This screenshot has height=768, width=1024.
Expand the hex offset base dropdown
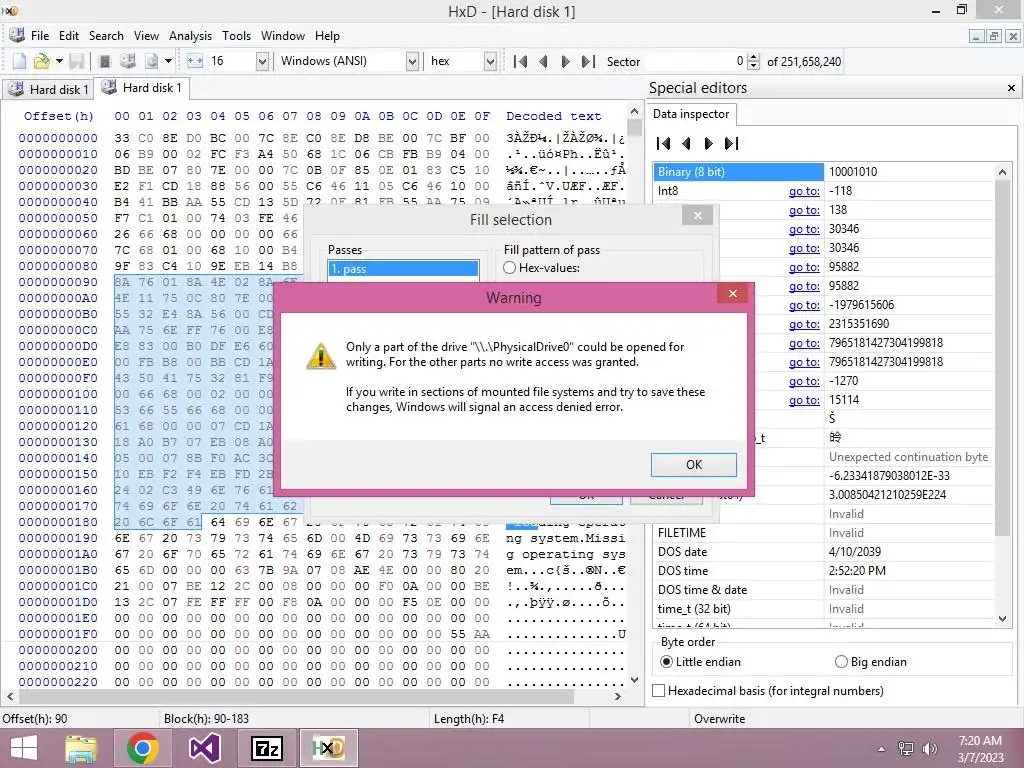click(x=490, y=61)
